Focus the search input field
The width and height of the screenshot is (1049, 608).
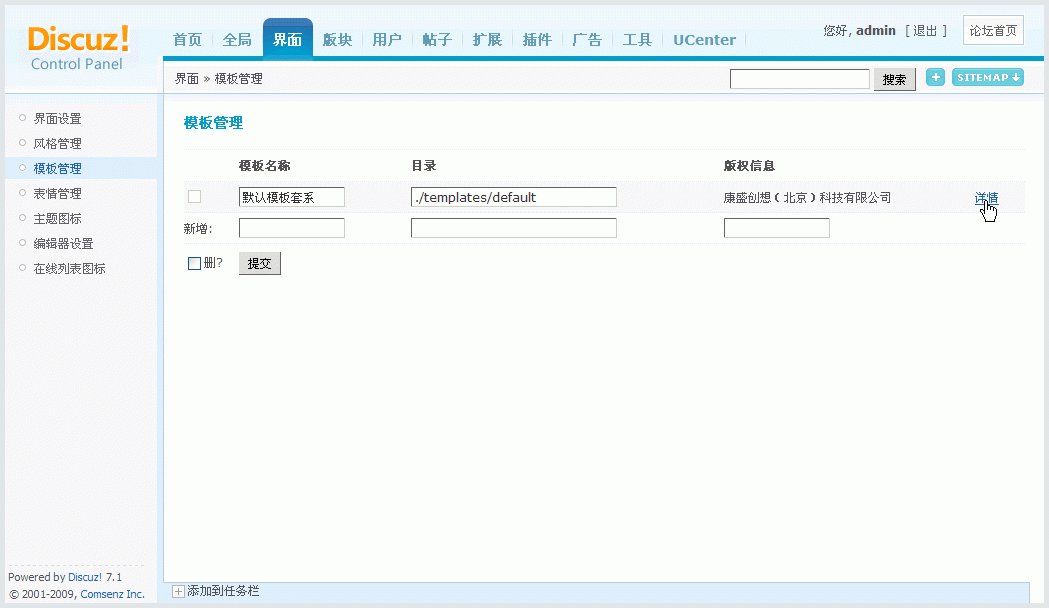(799, 79)
